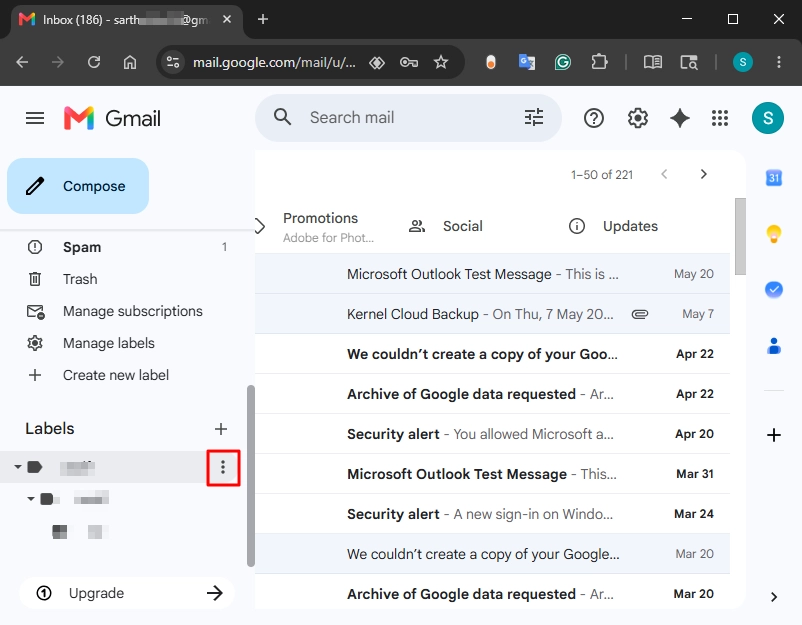This screenshot has height=625, width=802.
Task: Click the address bar URL
Action: 274,62
